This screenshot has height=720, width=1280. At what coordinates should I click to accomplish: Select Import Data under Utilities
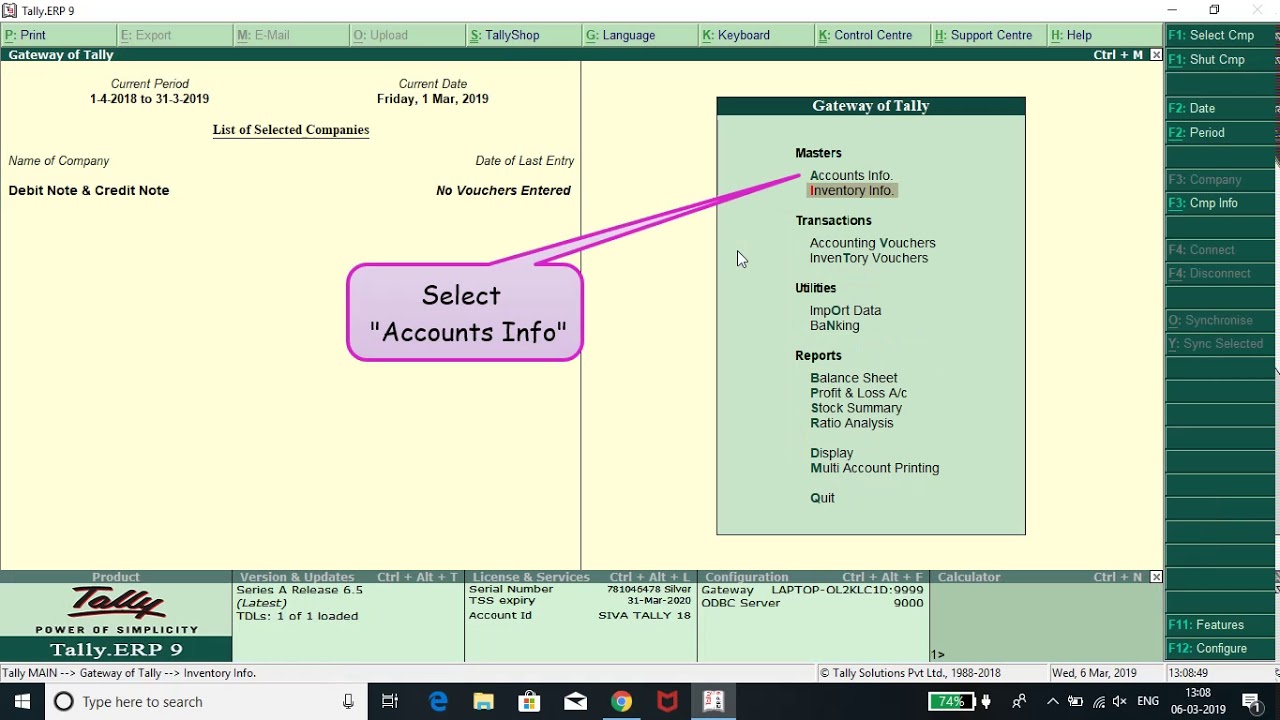point(846,311)
